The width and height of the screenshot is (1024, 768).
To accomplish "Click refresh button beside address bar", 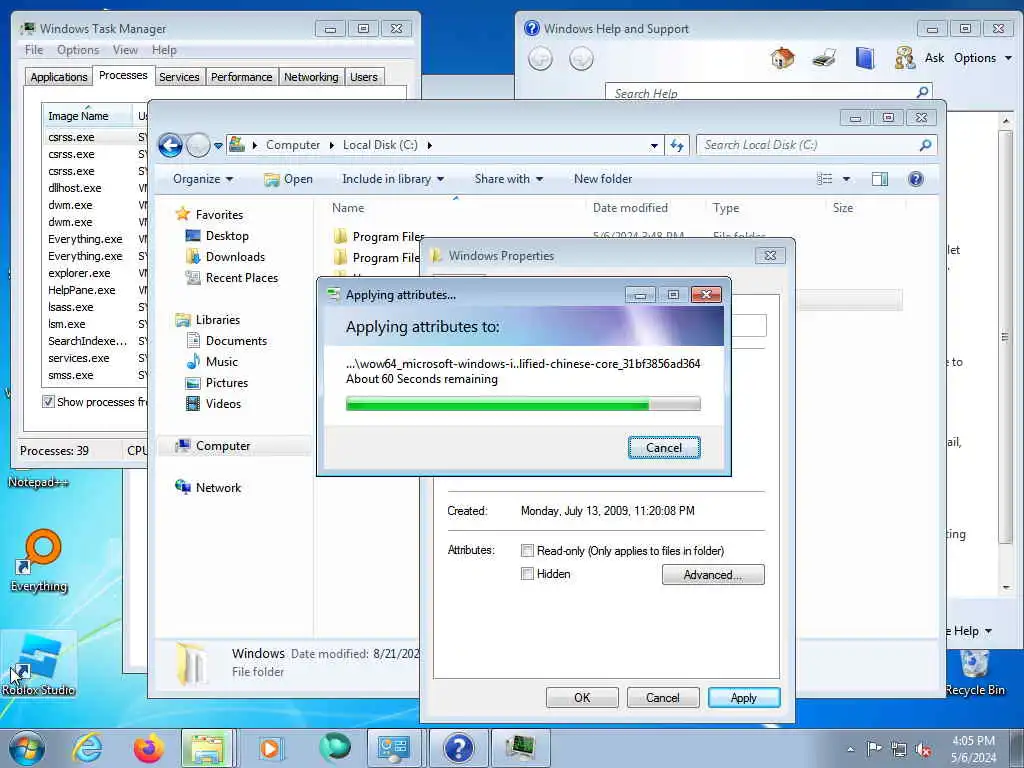I will [677, 145].
